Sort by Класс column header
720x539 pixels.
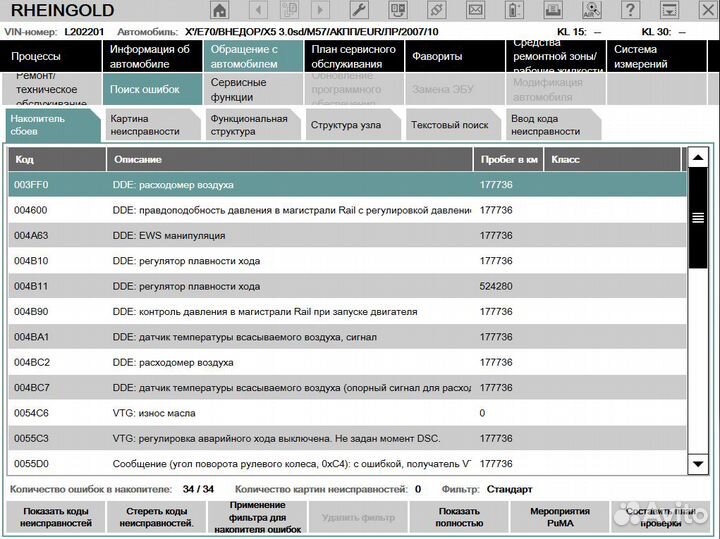coord(612,159)
